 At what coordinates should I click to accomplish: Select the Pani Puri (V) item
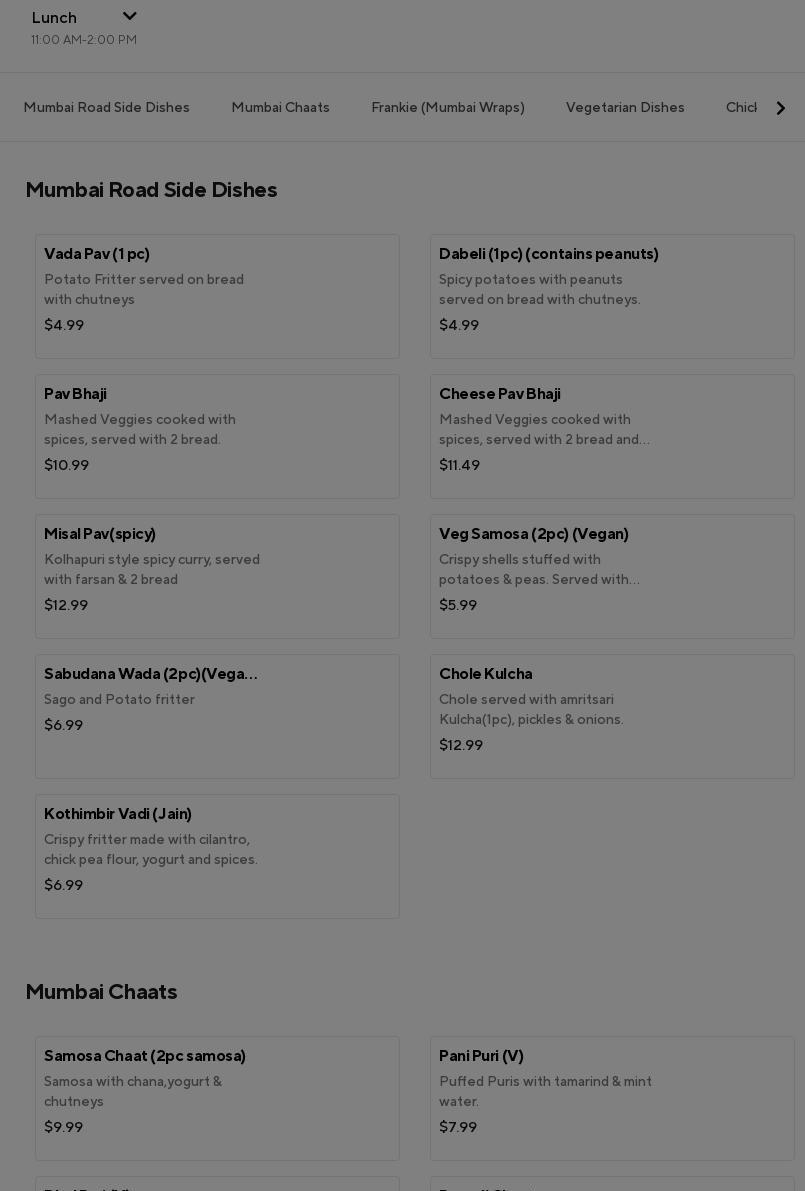[x=612, y=1098]
